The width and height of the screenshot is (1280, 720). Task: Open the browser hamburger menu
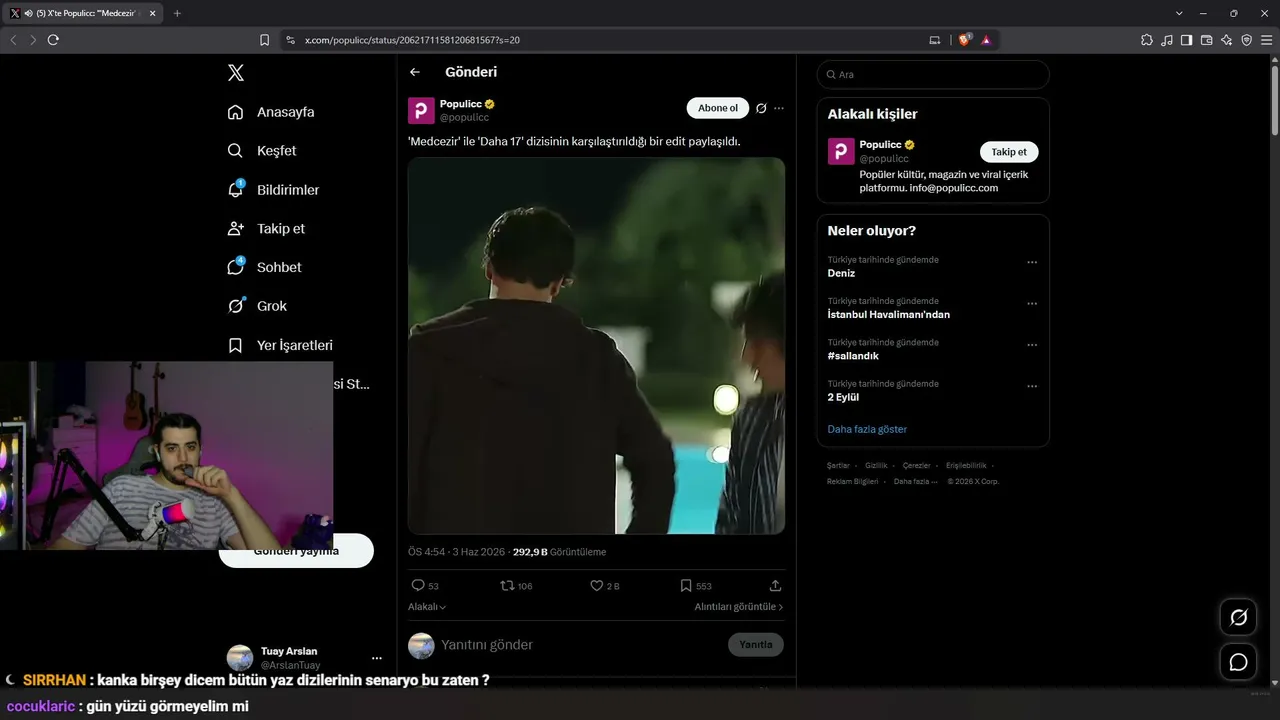click(1266, 40)
